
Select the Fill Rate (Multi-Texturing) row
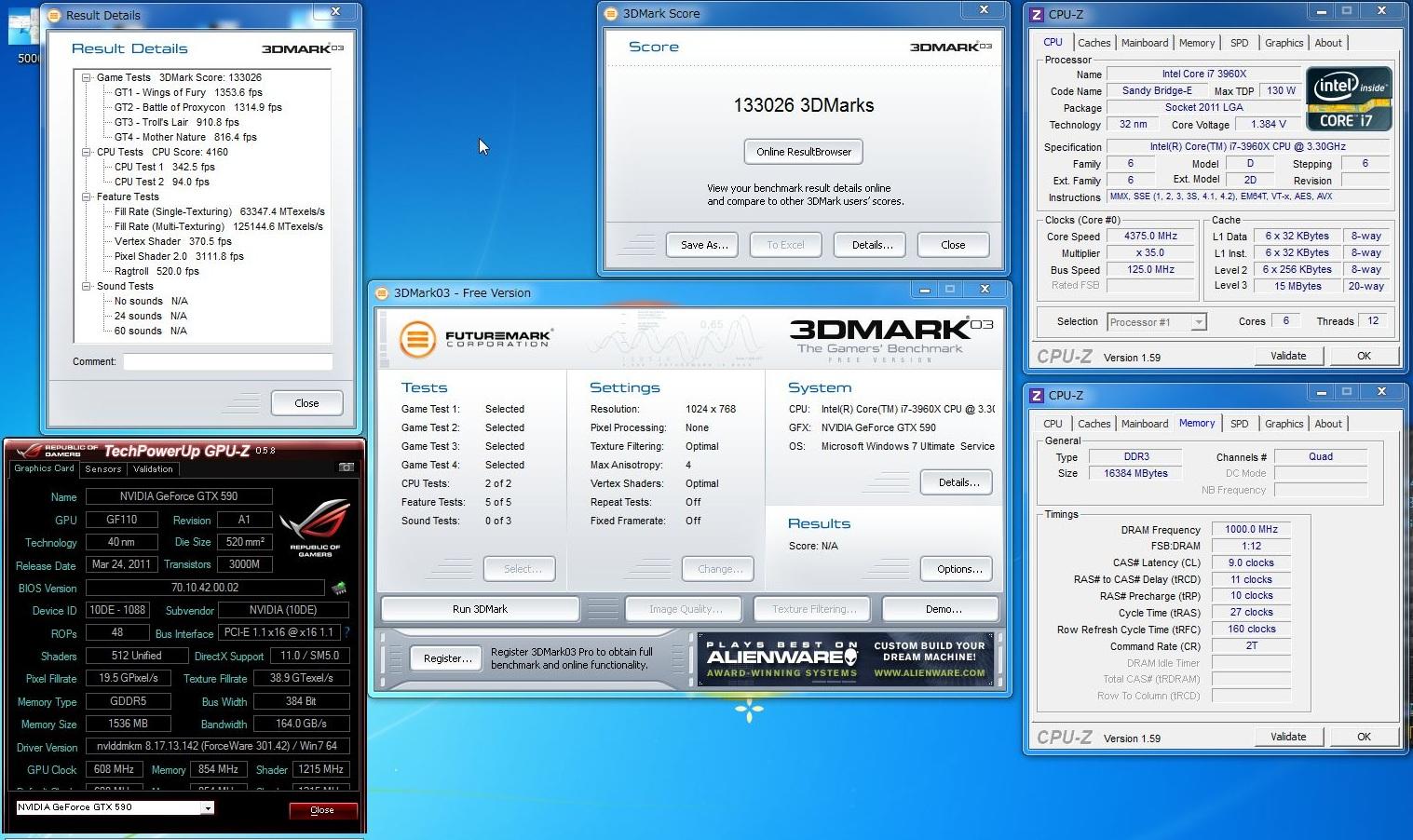218,226
